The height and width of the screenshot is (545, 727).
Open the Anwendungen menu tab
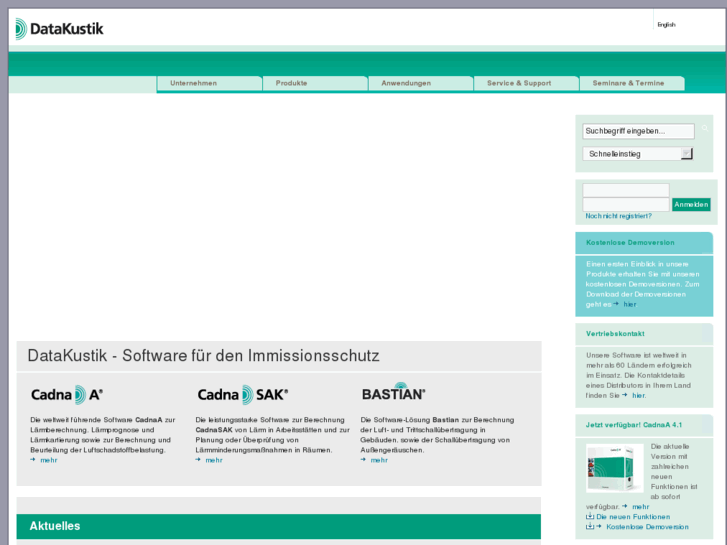point(421,83)
